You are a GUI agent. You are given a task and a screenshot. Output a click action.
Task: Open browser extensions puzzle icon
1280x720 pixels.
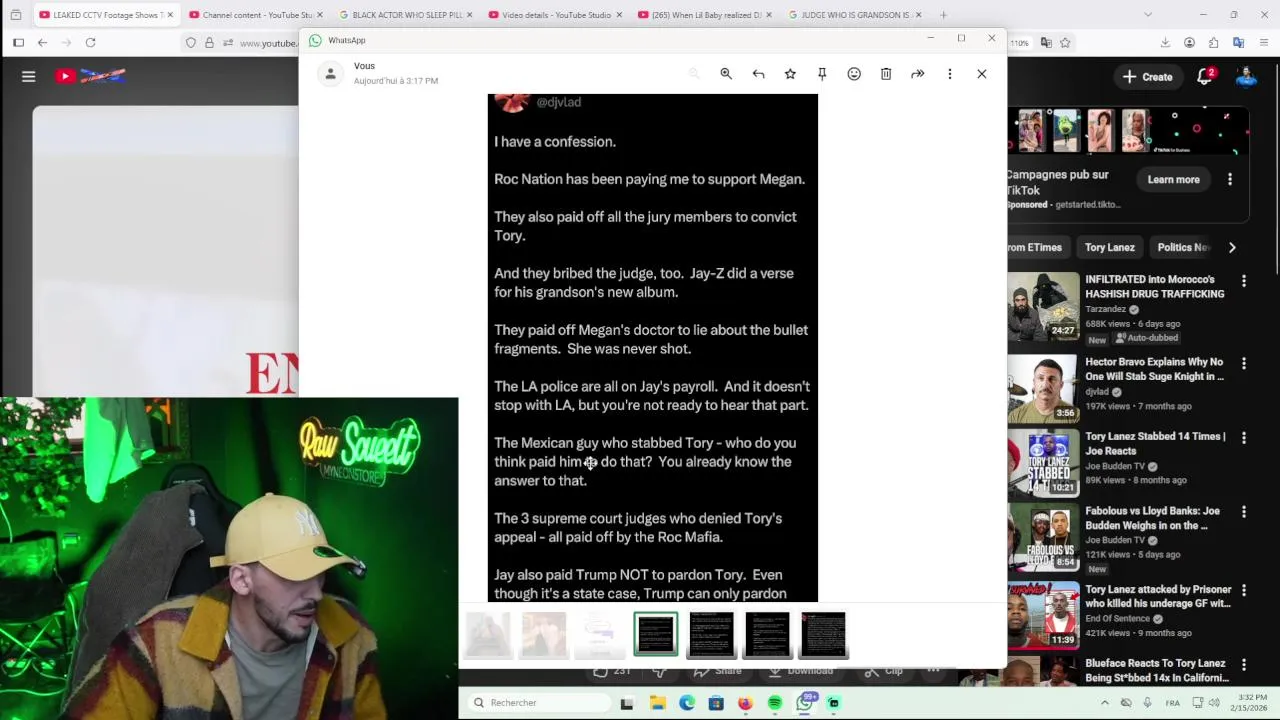tap(1213, 43)
